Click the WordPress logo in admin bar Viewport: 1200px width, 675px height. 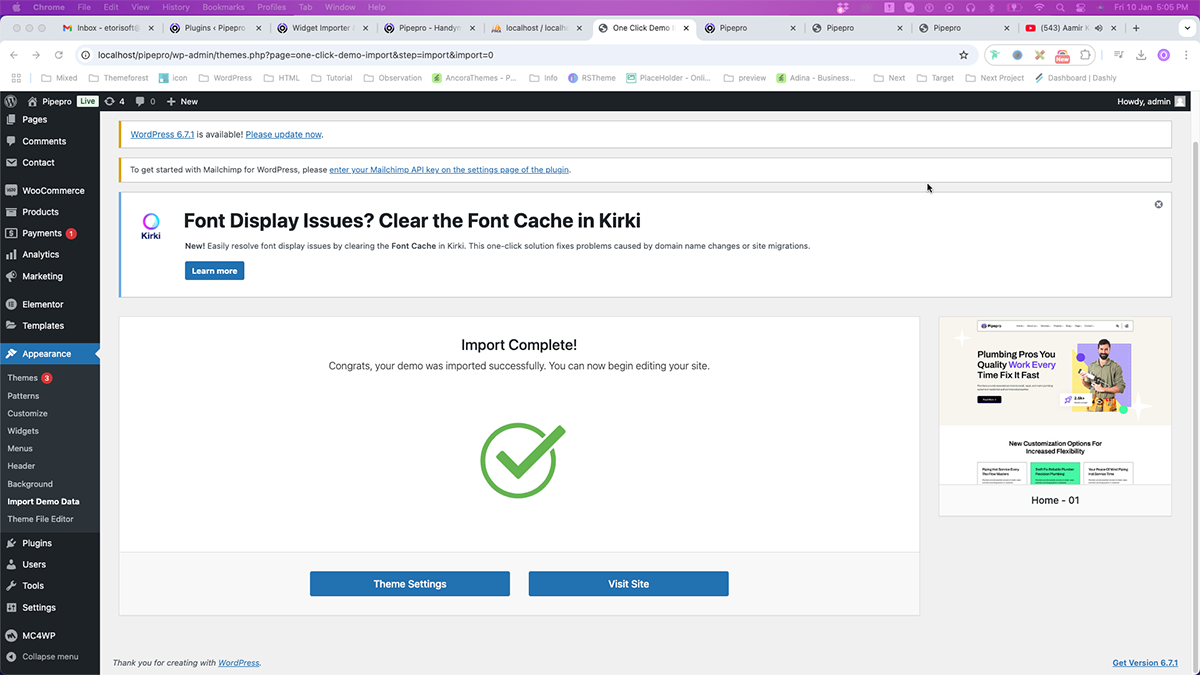tap(11, 101)
